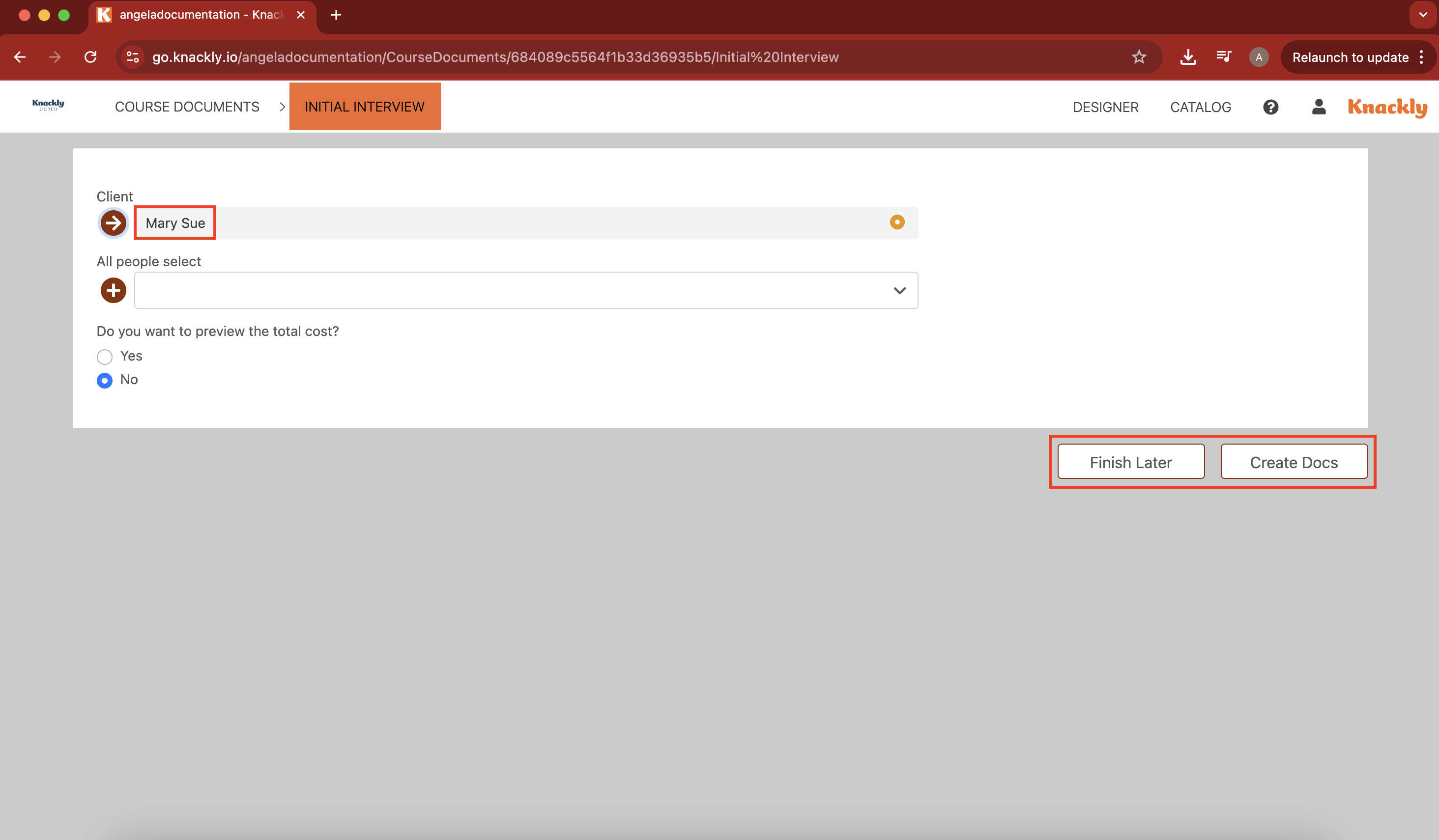Screen dimensions: 1439x840
Task: Open Chrome three-dot menu
Action: pyautogui.click(x=1421, y=57)
